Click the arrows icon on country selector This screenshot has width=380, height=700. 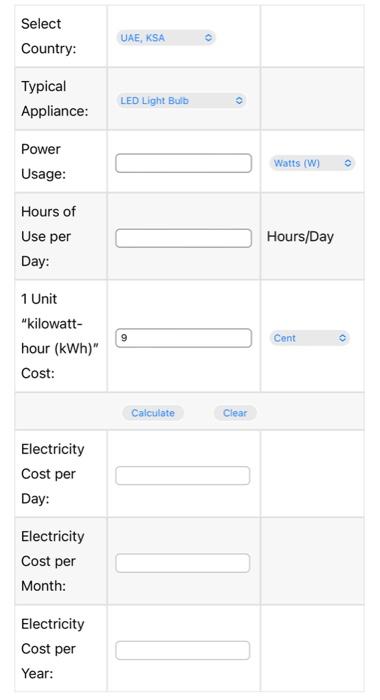tap(208, 38)
